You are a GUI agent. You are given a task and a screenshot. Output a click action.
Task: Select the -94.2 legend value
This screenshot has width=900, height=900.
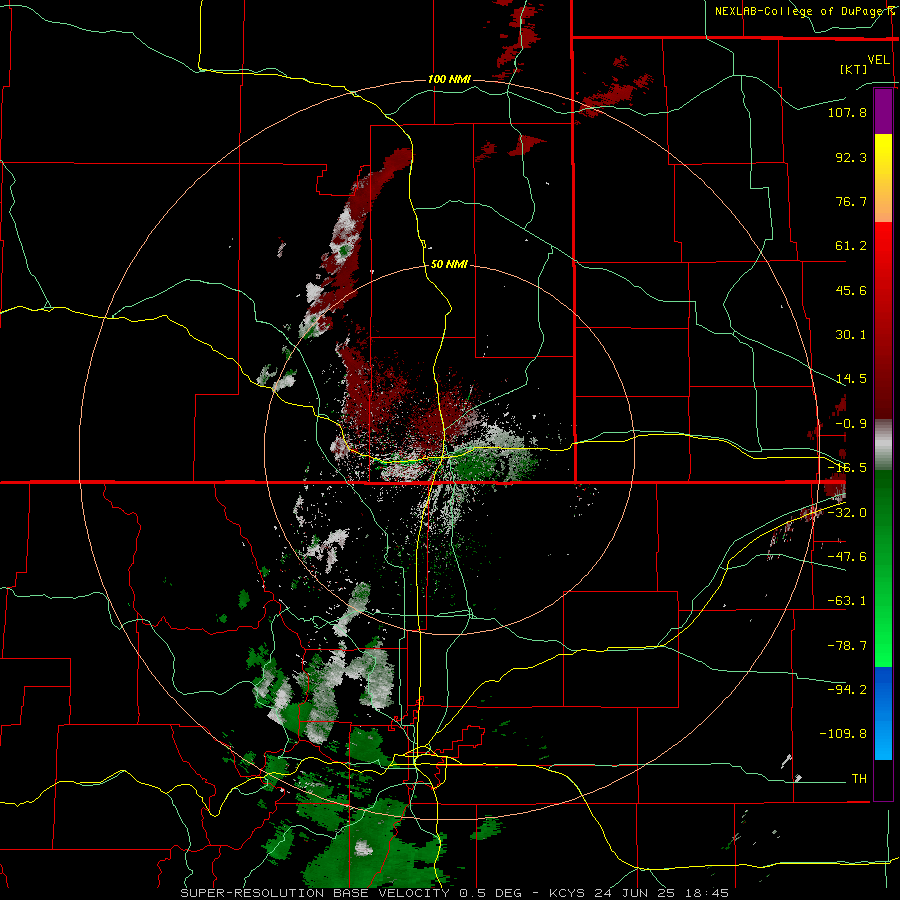[x=847, y=690]
